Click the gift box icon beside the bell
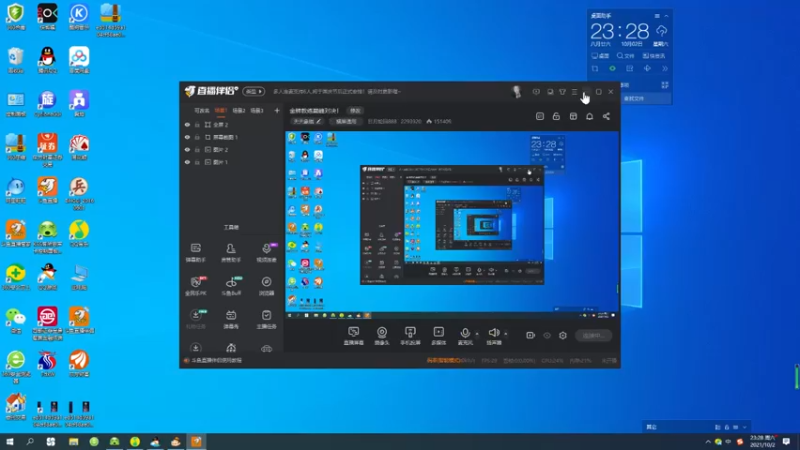Image resolution: width=800 pixels, height=450 pixels. [573, 116]
